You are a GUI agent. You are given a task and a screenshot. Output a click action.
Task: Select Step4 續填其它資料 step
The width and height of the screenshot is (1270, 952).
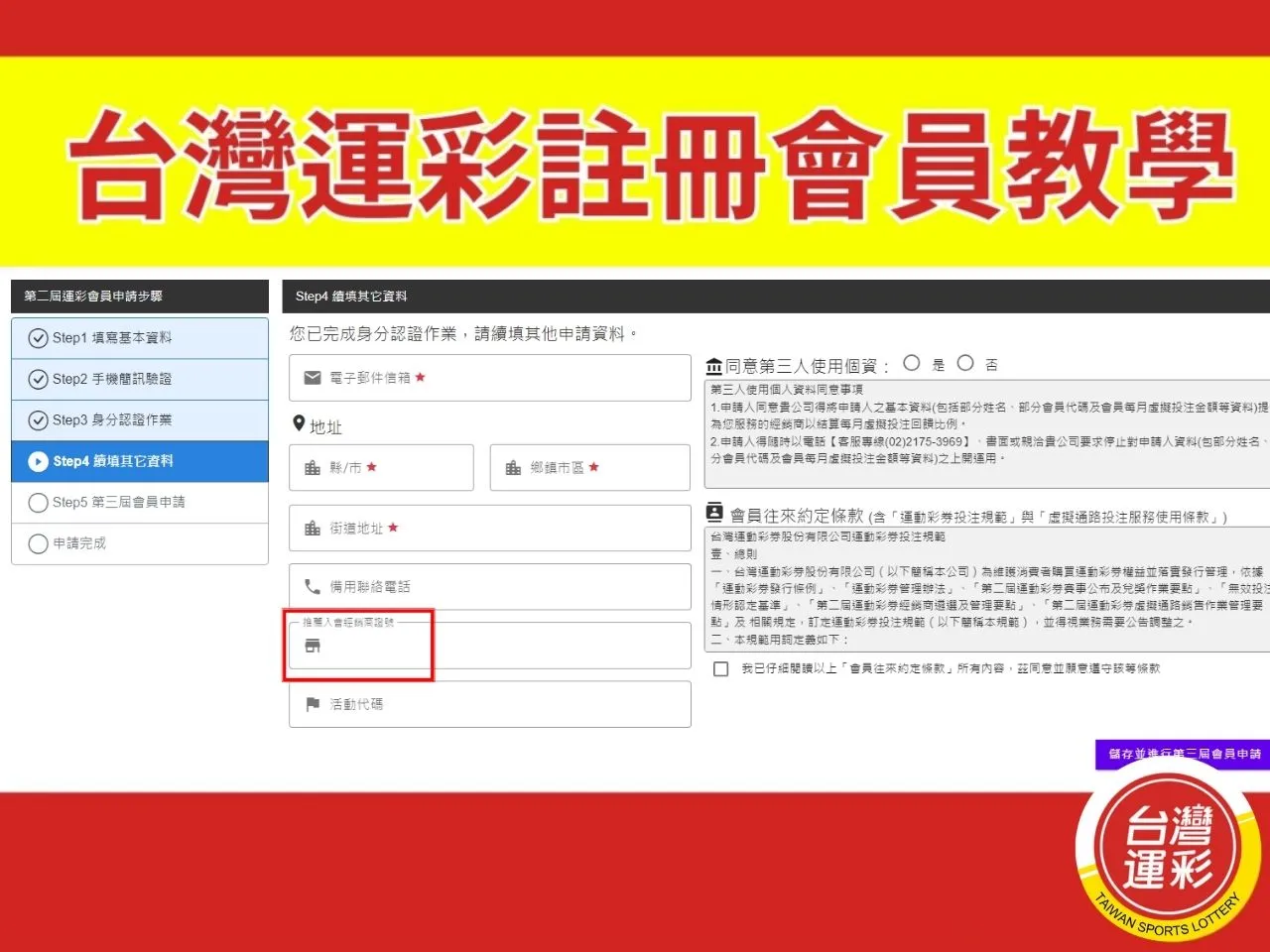(140, 461)
